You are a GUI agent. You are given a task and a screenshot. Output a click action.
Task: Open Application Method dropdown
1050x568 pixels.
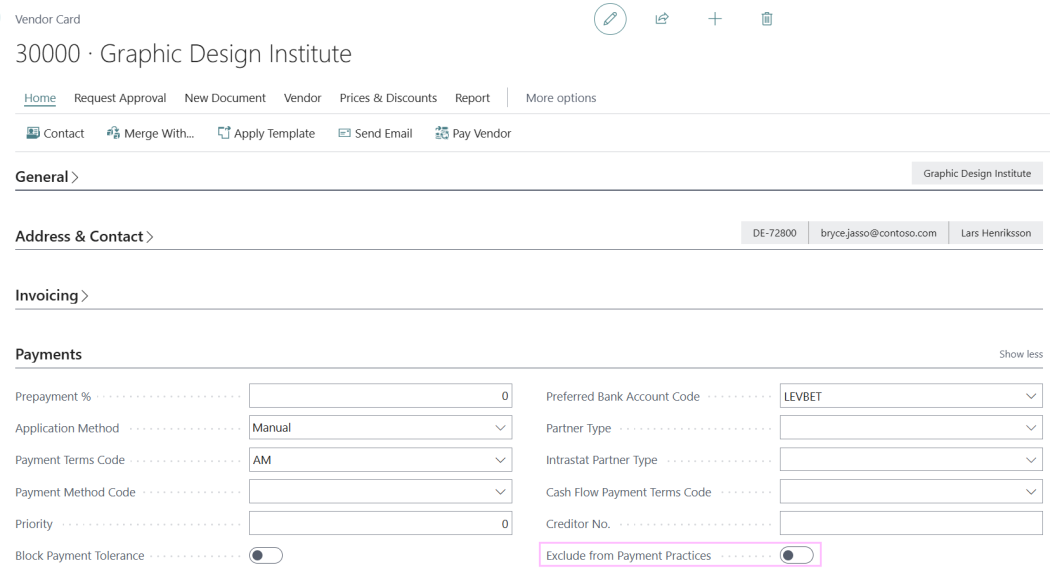(500, 428)
